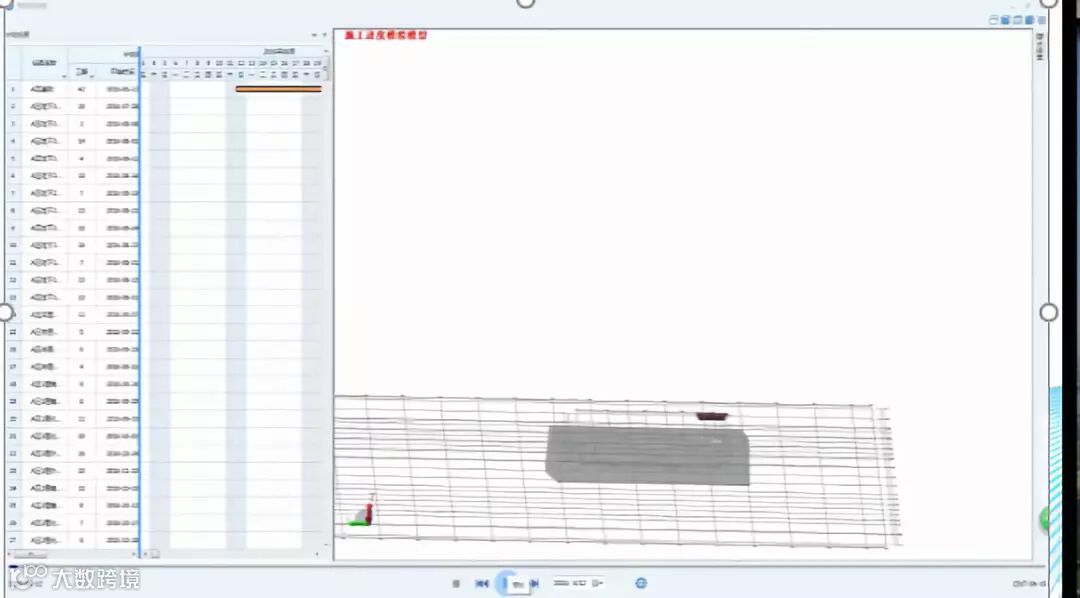Image resolution: width=1080 pixels, height=598 pixels.
Task: Stop the construction simulation playback
Action: click(455, 584)
